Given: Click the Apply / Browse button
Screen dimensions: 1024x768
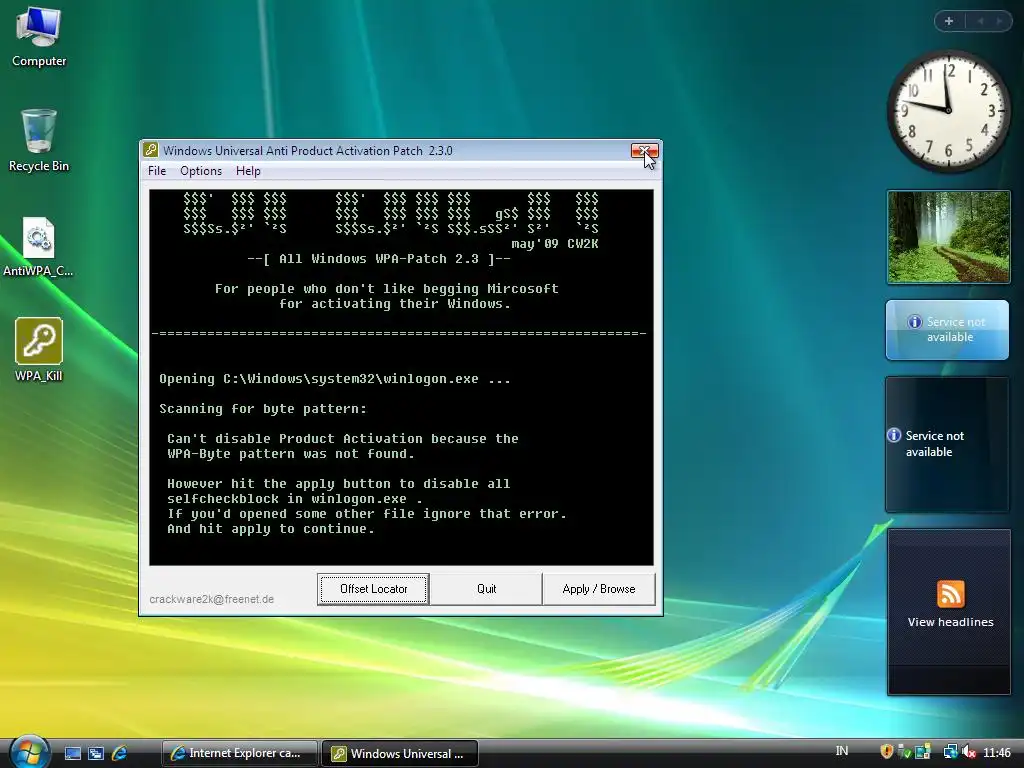Looking at the screenshot, I should 599,589.
